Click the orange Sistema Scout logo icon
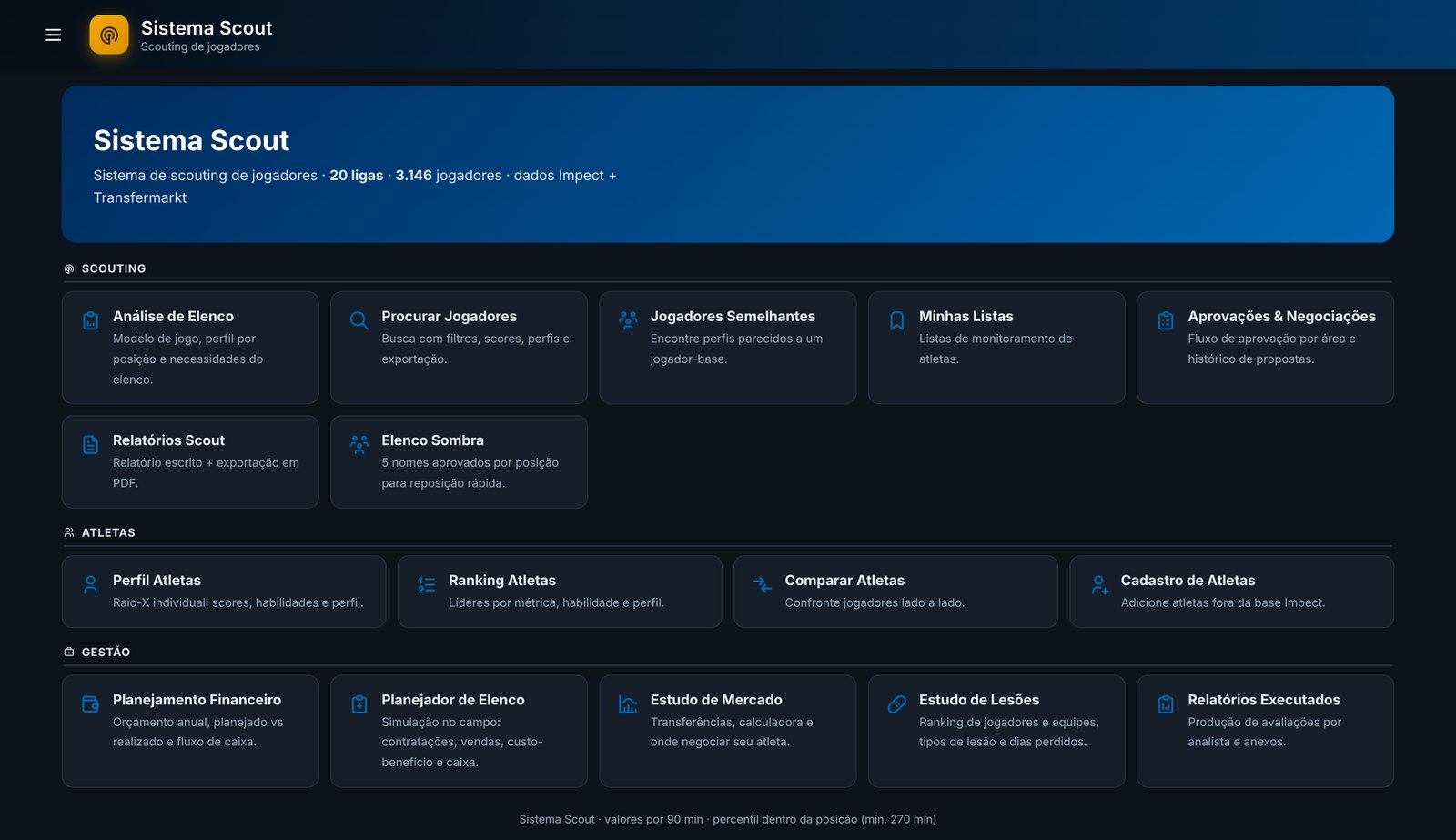This screenshot has height=840, width=1456. tap(109, 35)
